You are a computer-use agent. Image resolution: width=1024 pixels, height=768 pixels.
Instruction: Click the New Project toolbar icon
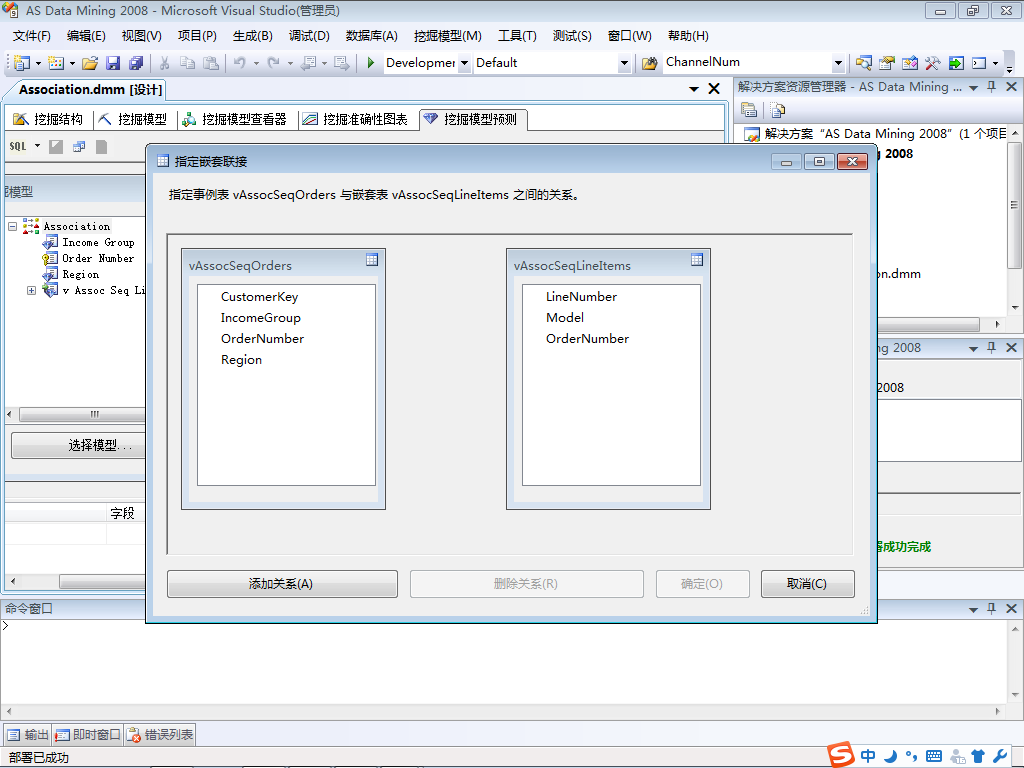tap(22, 63)
